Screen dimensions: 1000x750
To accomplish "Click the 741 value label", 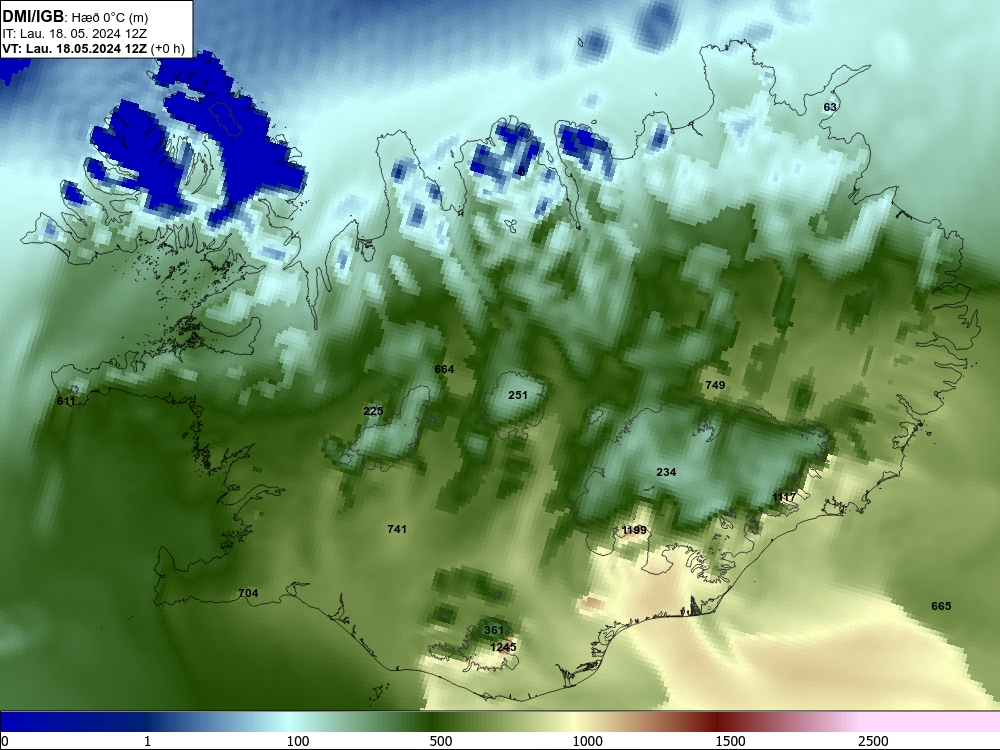I will (x=397, y=529).
